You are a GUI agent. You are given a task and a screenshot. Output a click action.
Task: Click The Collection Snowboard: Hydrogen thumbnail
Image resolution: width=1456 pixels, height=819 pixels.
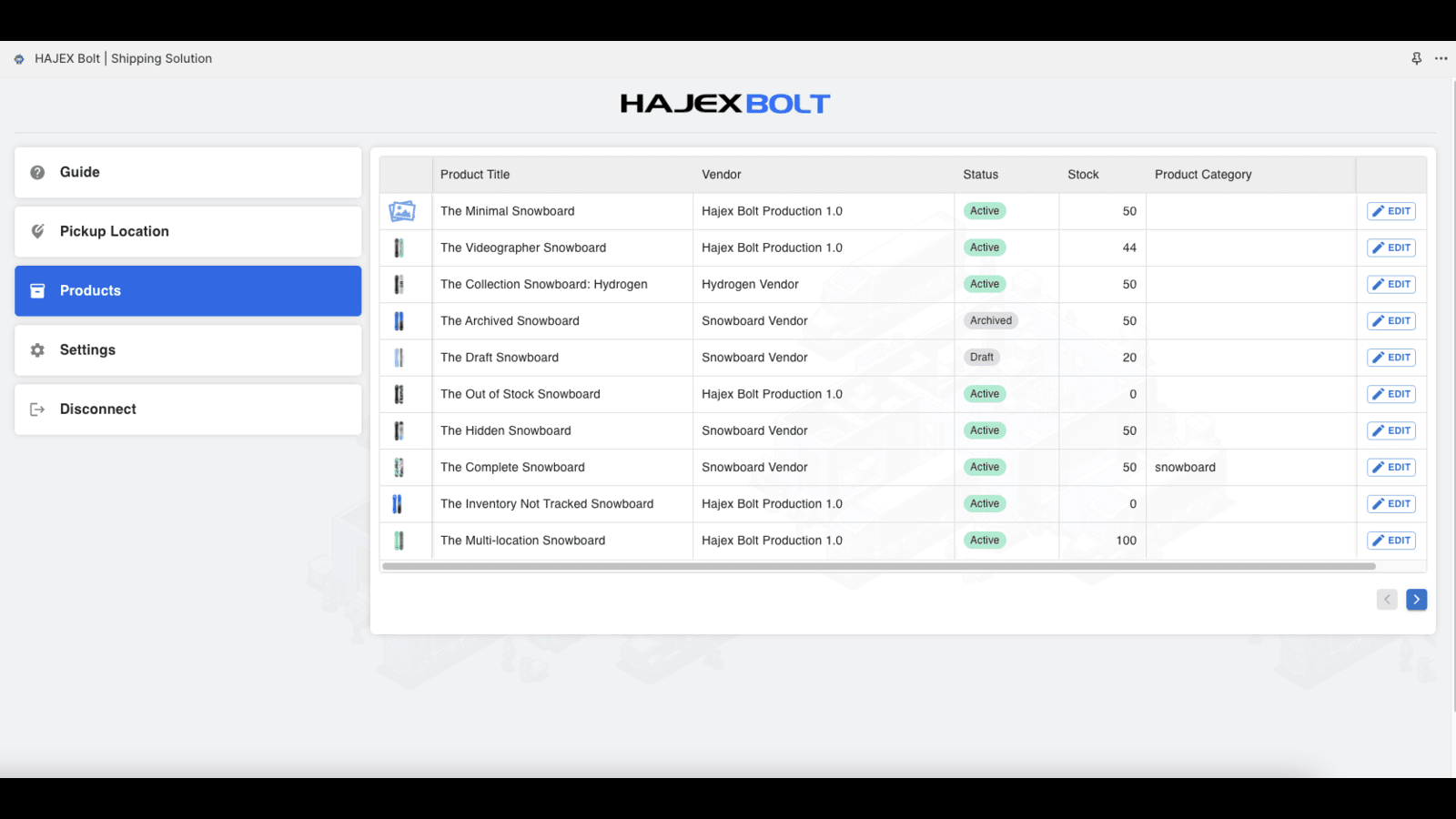click(x=399, y=284)
